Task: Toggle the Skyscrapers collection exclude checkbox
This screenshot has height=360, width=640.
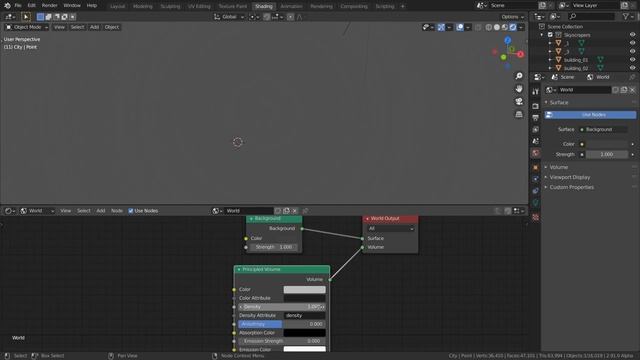Action: (550, 35)
